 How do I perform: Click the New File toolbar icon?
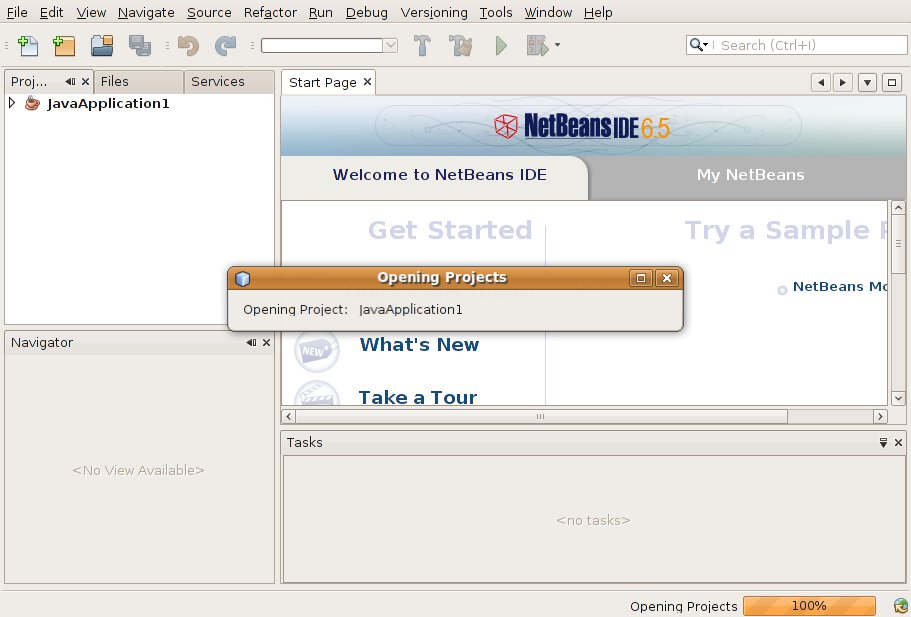(x=28, y=45)
